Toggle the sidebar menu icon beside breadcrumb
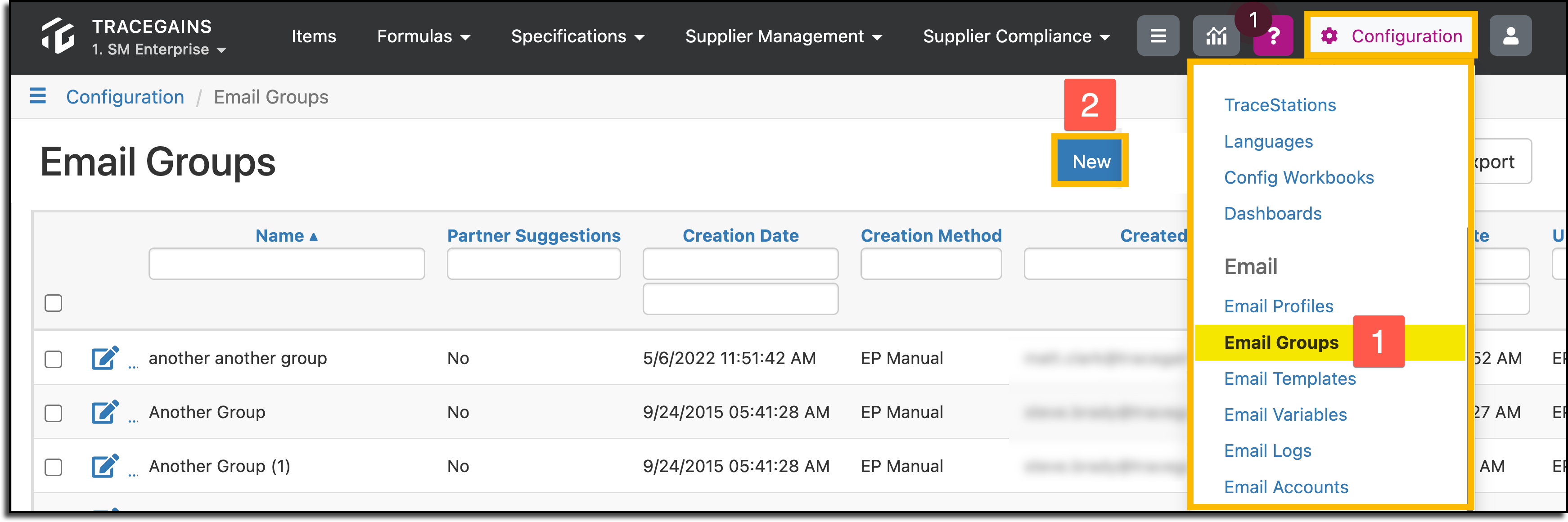The image size is (1568, 522). (x=38, y=96)
